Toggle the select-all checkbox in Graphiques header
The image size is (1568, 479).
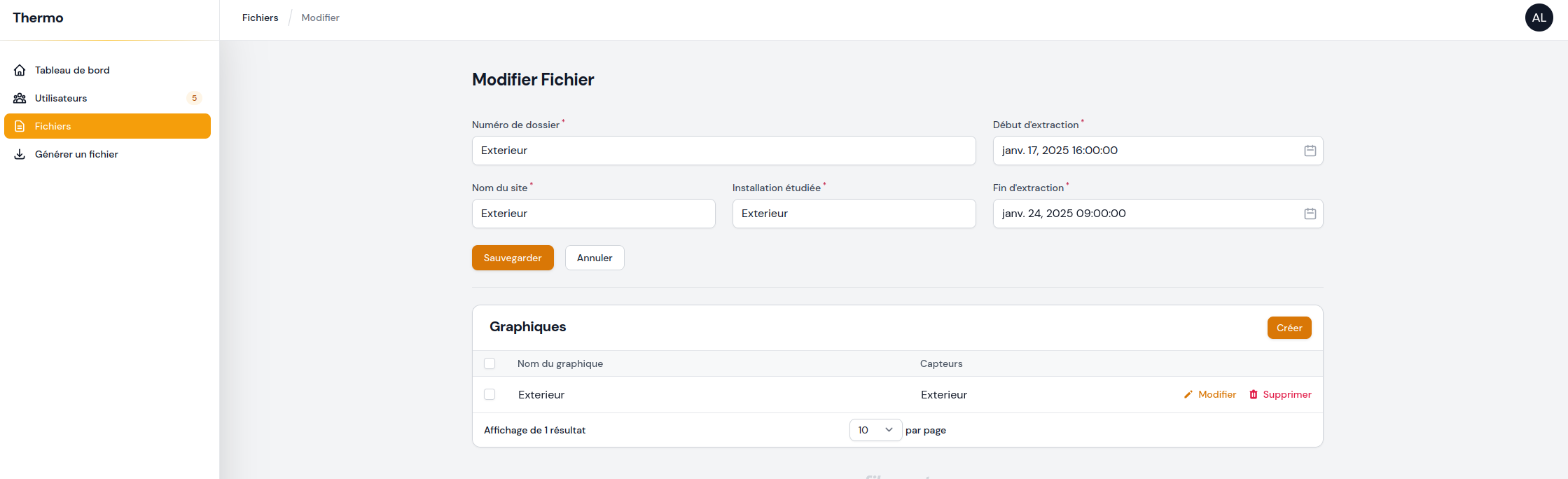[490, 363]
